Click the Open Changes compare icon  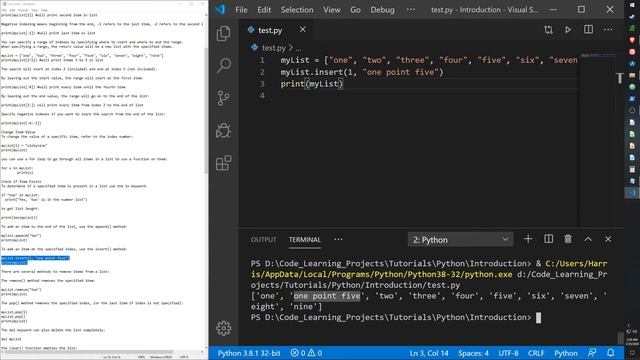548,29
